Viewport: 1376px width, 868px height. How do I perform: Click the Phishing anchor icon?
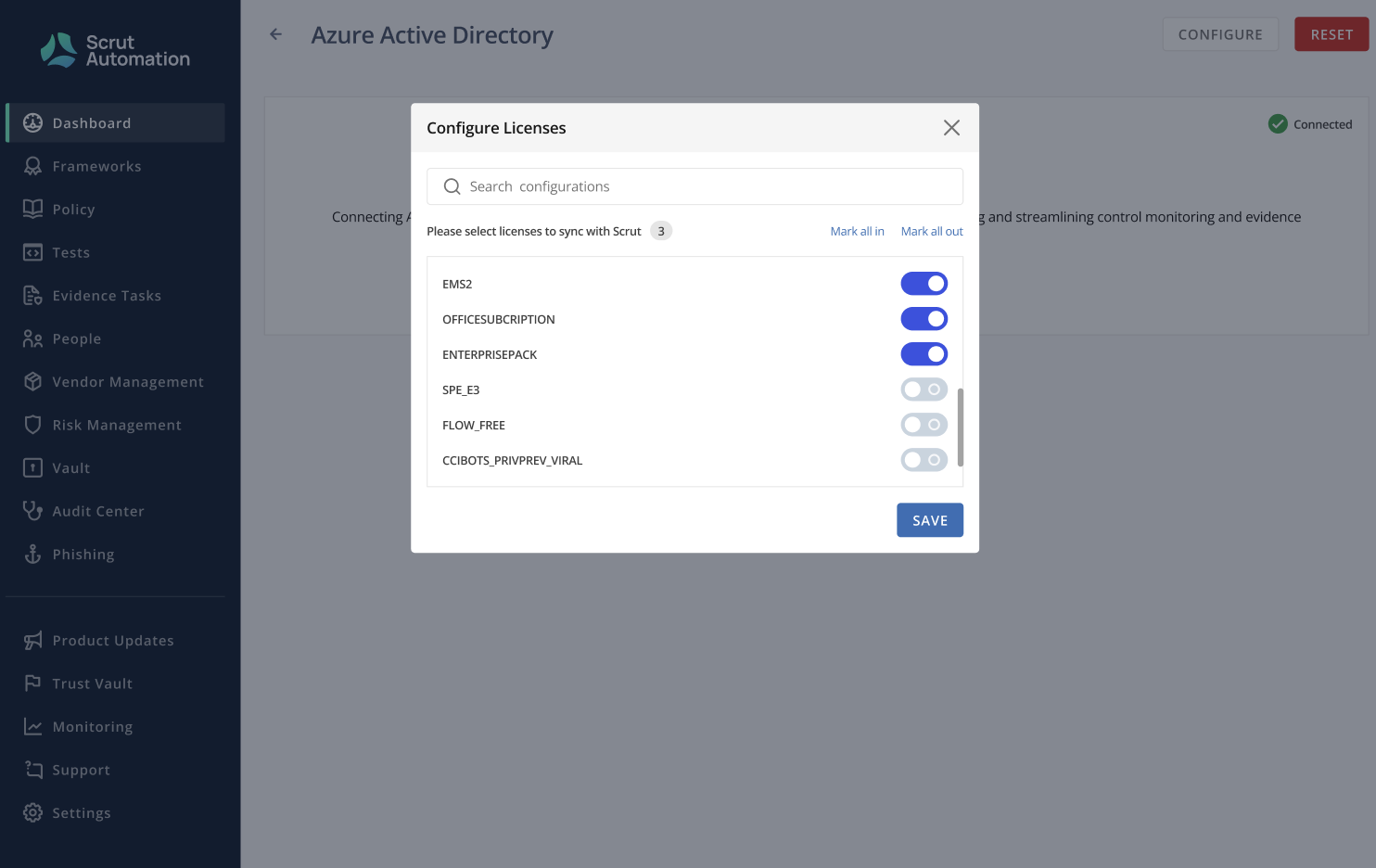pyautogui.click(x=32, y=555)
